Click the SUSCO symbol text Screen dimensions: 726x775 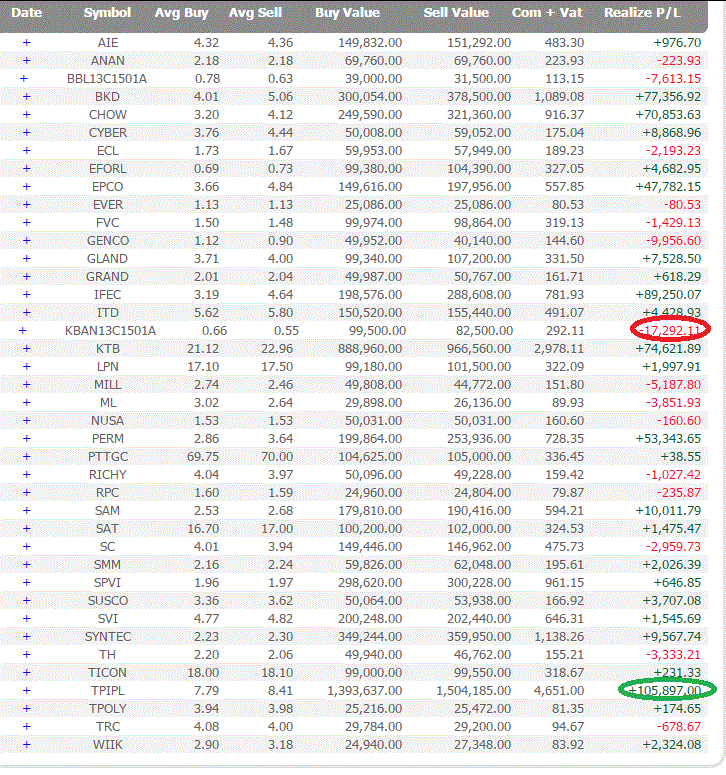108,601
